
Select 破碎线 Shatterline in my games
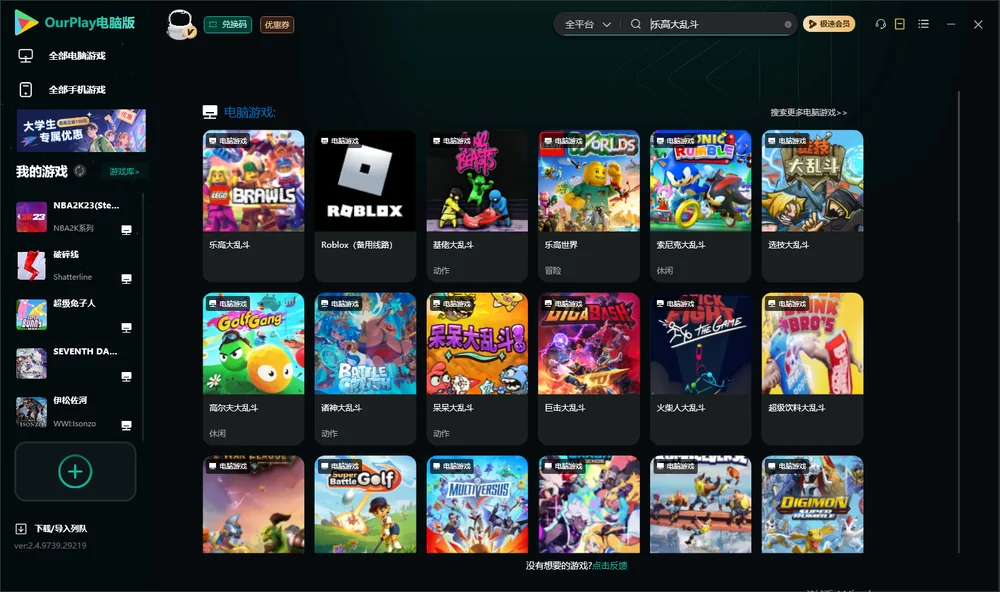(75, 265)
